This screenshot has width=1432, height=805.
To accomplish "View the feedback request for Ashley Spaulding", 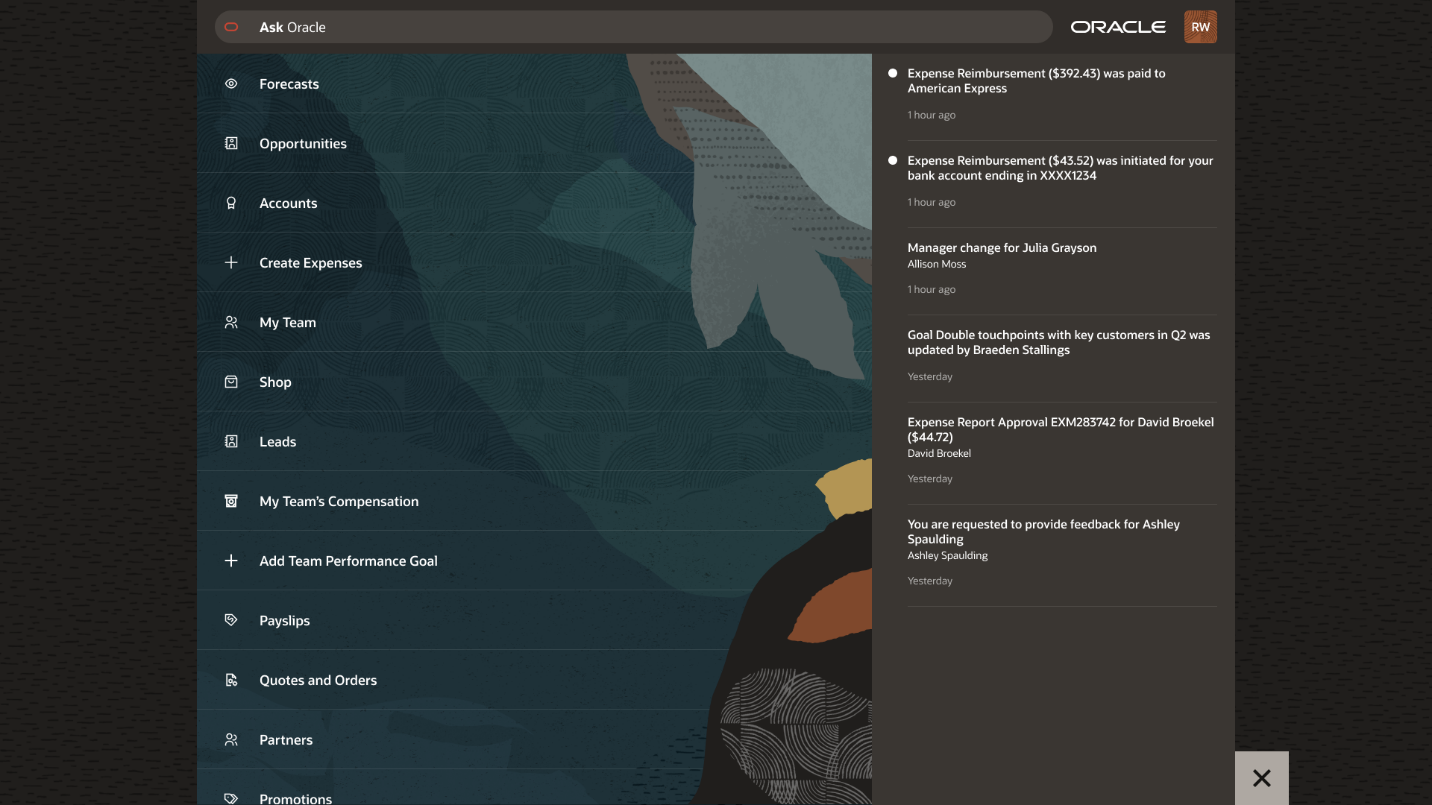I will (x=1043, y=531).
